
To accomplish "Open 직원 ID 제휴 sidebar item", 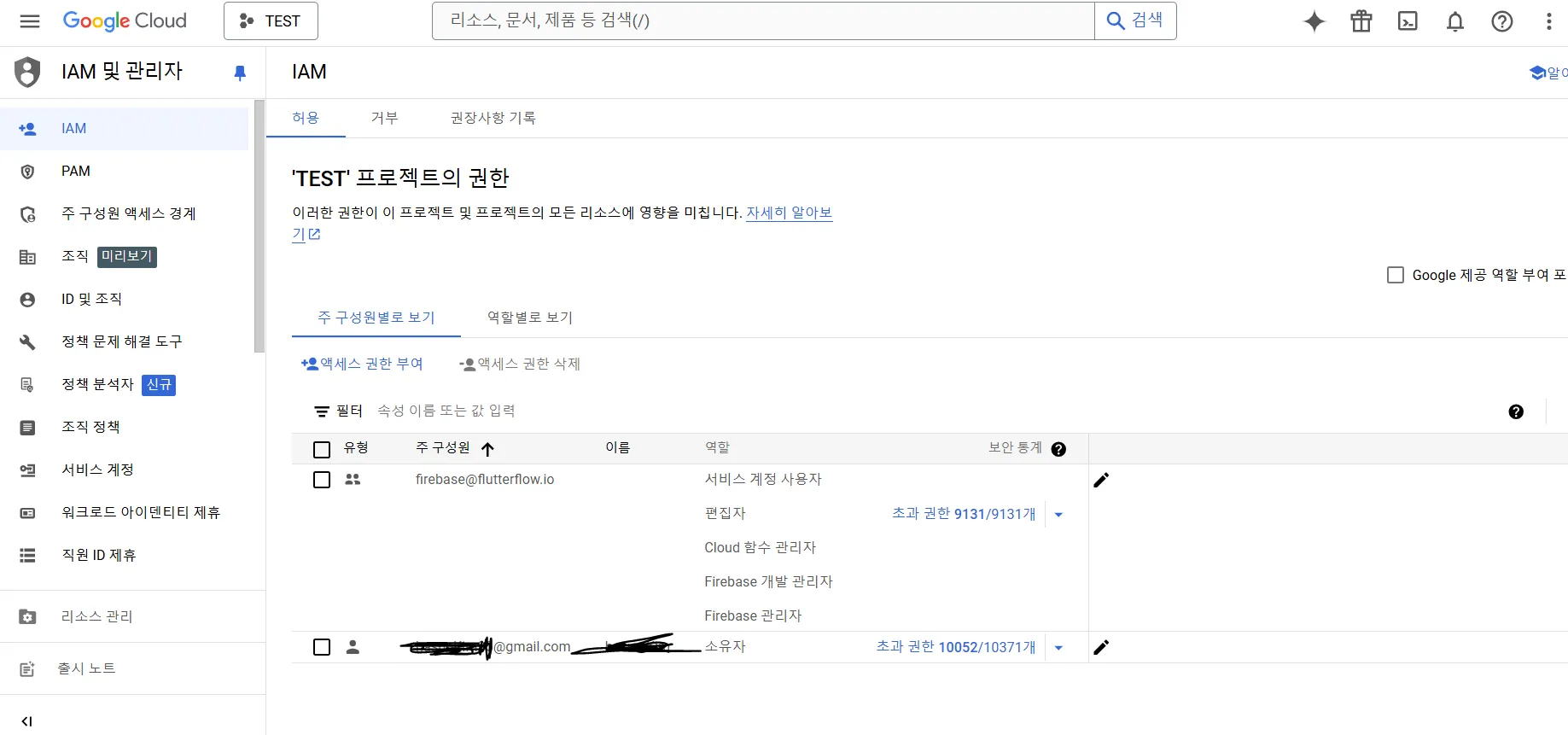I will [125, 556].
